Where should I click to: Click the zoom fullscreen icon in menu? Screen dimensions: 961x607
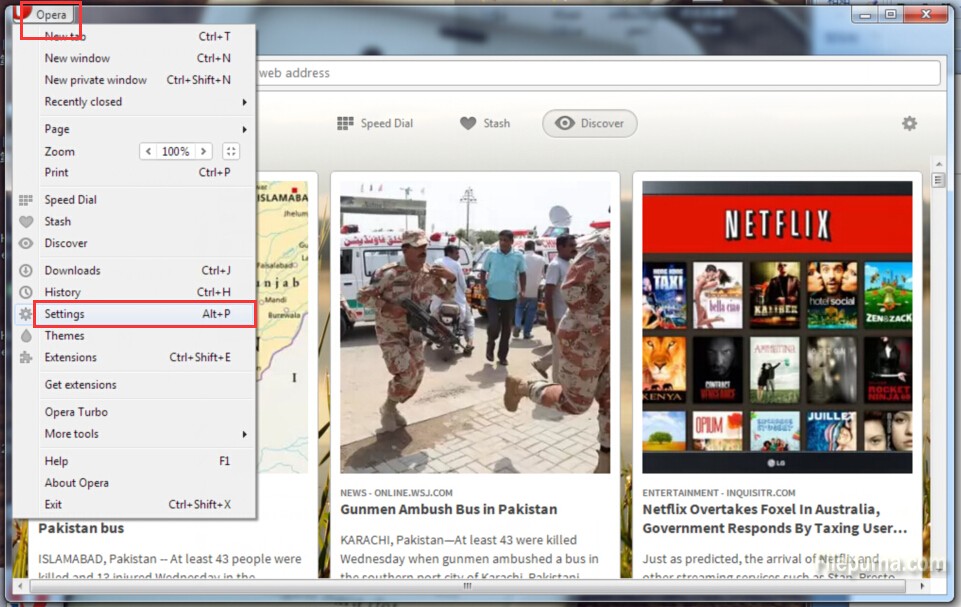click(231, 152)
